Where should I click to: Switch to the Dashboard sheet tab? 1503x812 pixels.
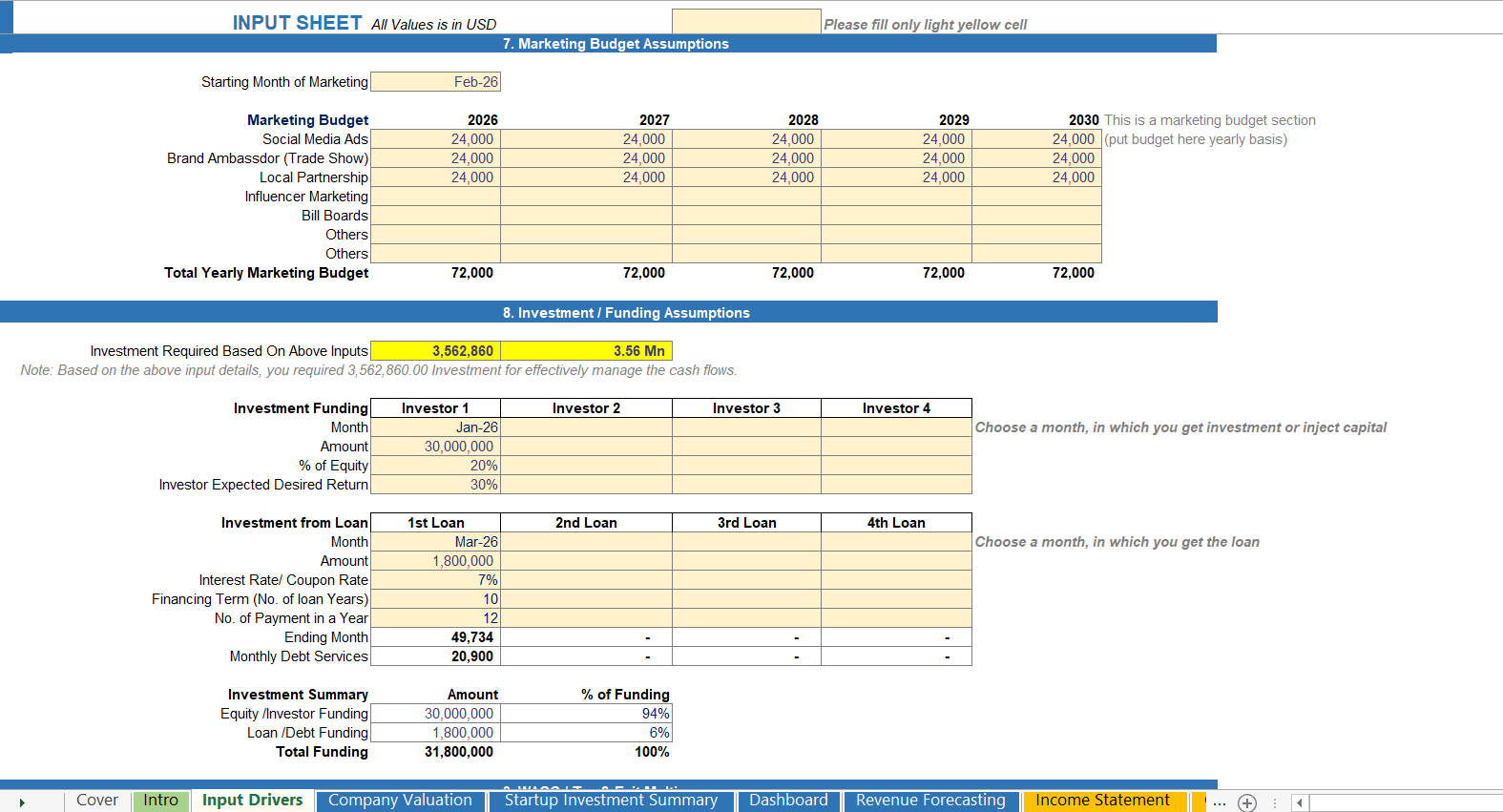click(x=788, y=801)
